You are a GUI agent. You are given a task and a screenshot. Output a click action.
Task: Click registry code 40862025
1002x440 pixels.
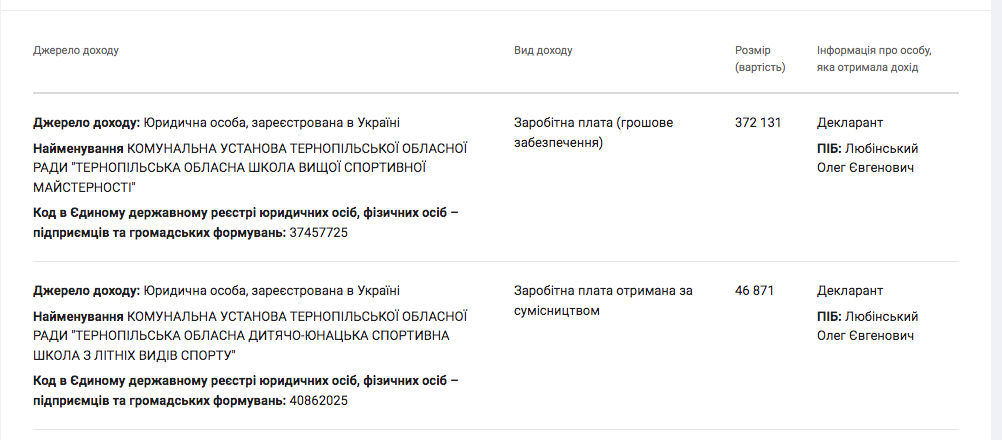point(318,401)
